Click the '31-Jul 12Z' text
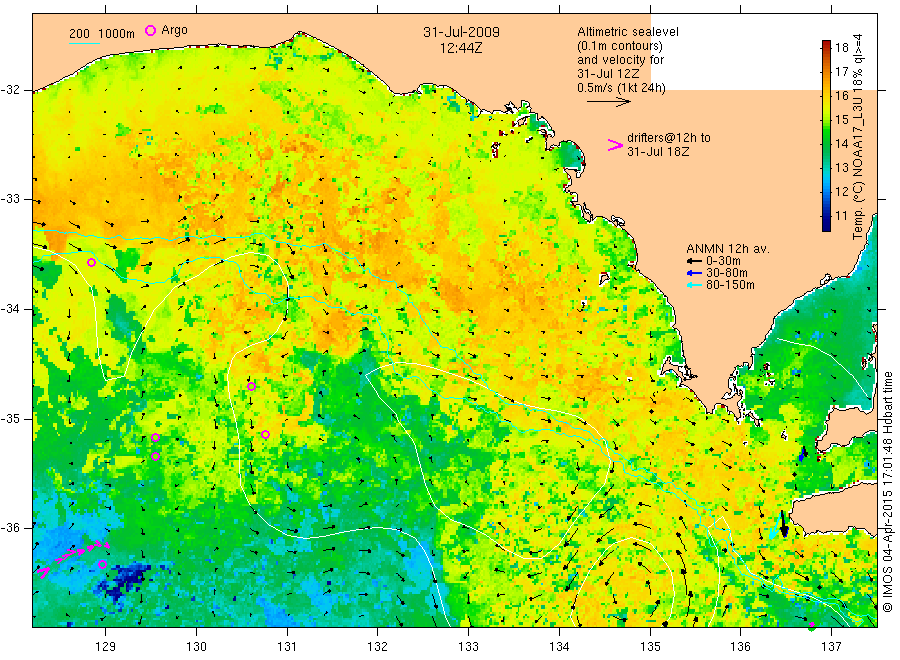 click(608, 74)
